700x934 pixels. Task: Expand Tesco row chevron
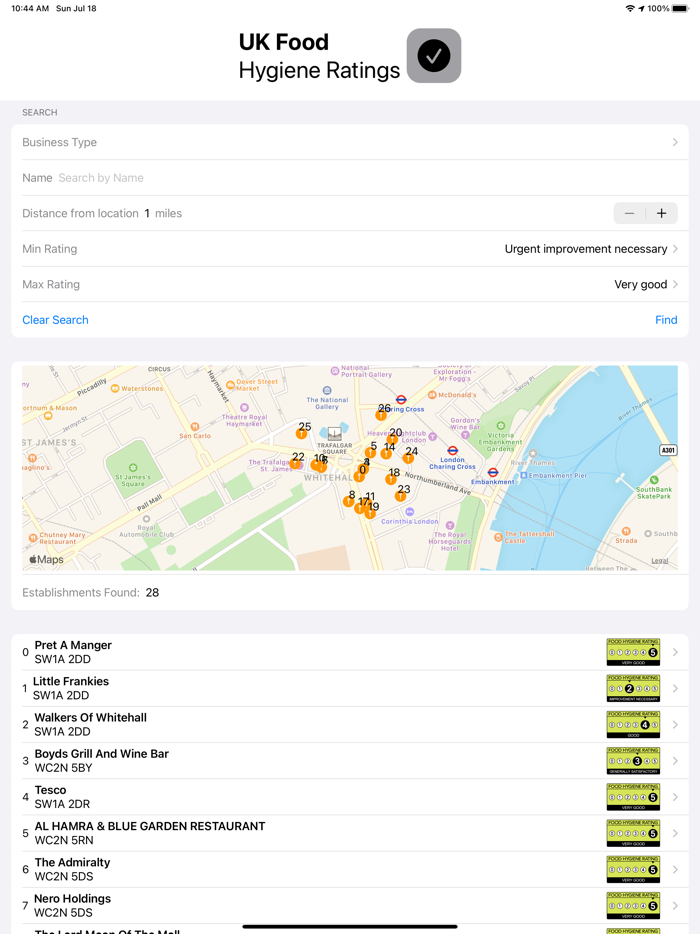(675, 797)
